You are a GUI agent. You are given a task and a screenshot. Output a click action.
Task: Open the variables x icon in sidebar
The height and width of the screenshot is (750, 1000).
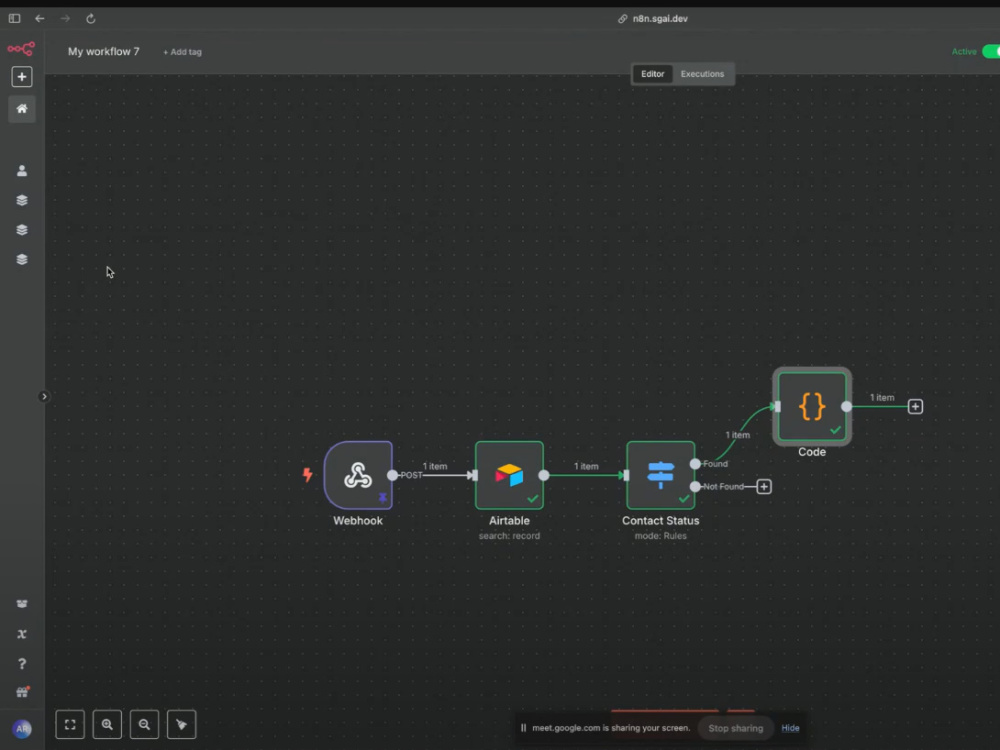point(22,634)
